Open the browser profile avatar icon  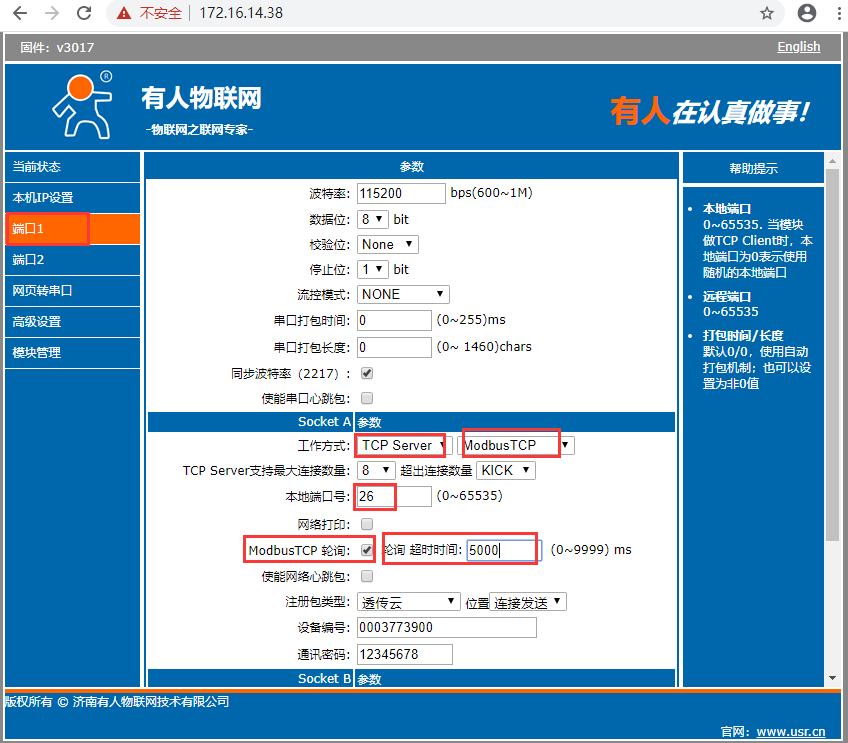[806, 13]
